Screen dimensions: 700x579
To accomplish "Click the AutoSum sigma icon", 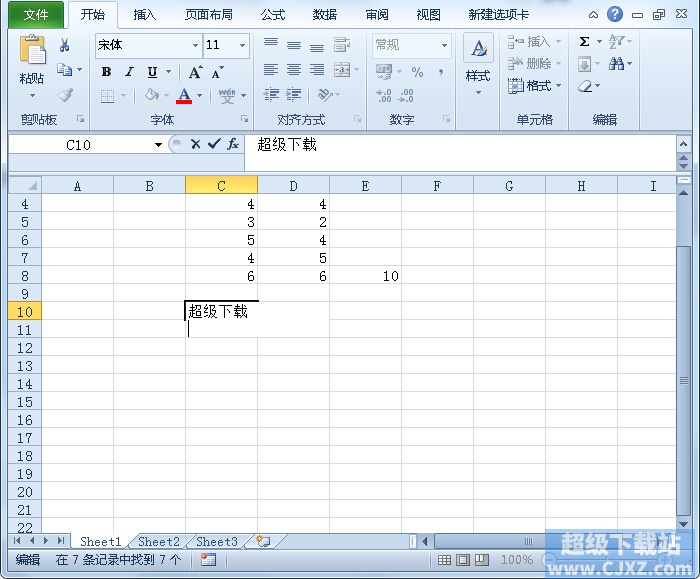I will (585, 42).
